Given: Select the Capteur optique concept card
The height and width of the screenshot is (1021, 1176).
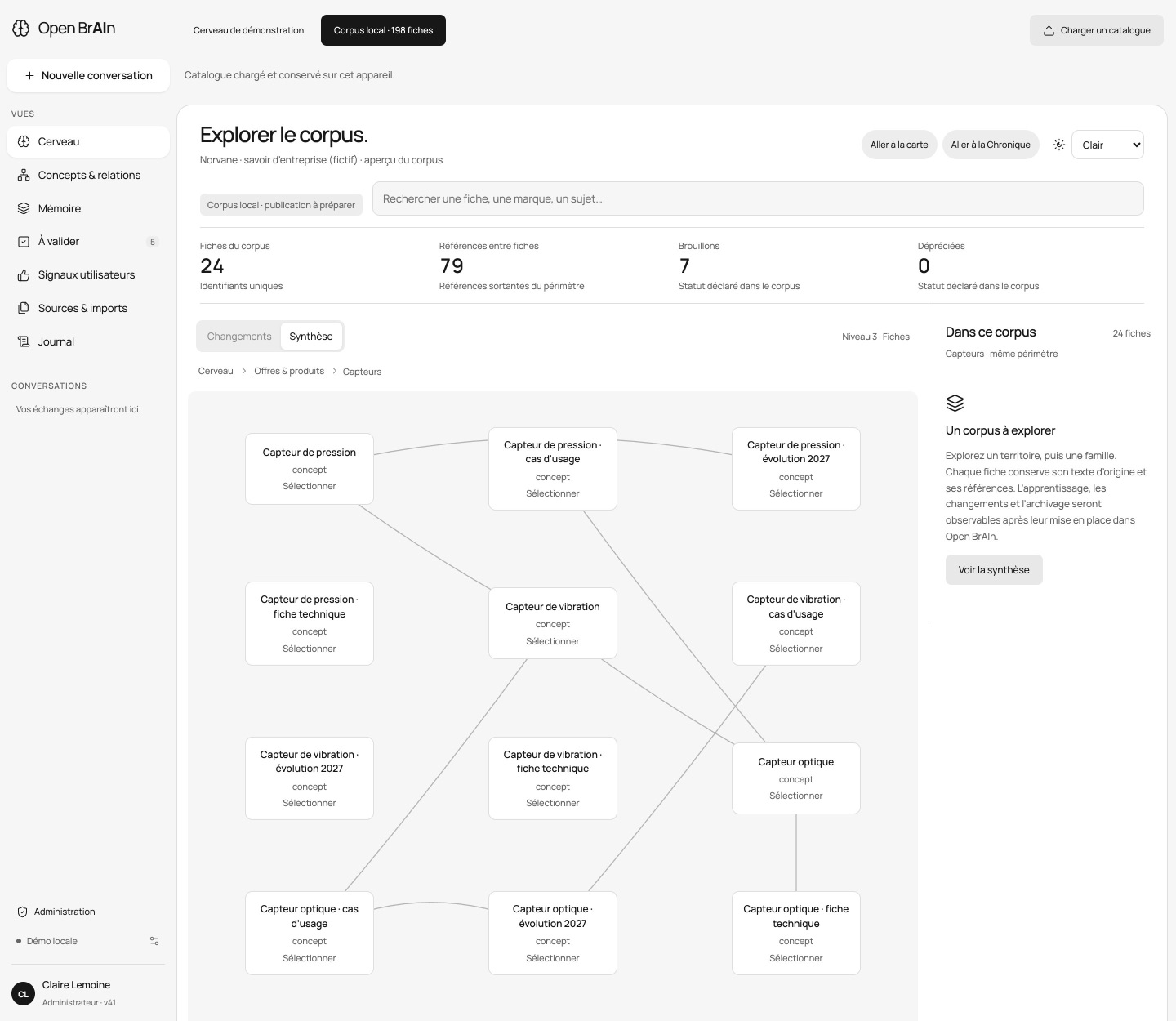Looking at the screenshot, I should [796, 778].
